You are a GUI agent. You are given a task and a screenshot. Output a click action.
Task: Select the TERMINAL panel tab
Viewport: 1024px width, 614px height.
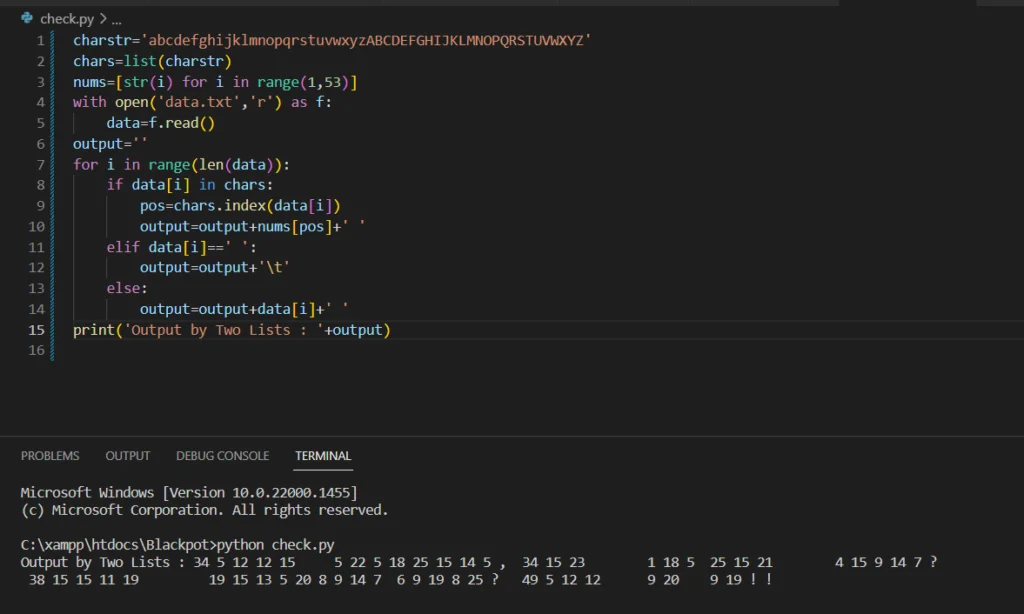click(323, 456)
